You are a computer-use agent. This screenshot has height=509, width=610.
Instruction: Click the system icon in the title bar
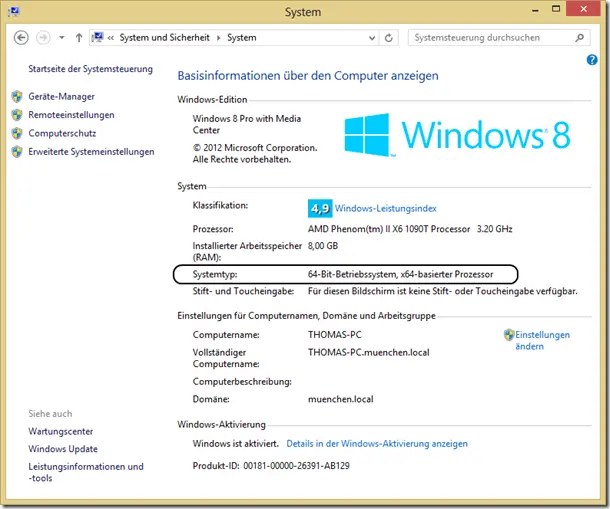tap(14, 11)
